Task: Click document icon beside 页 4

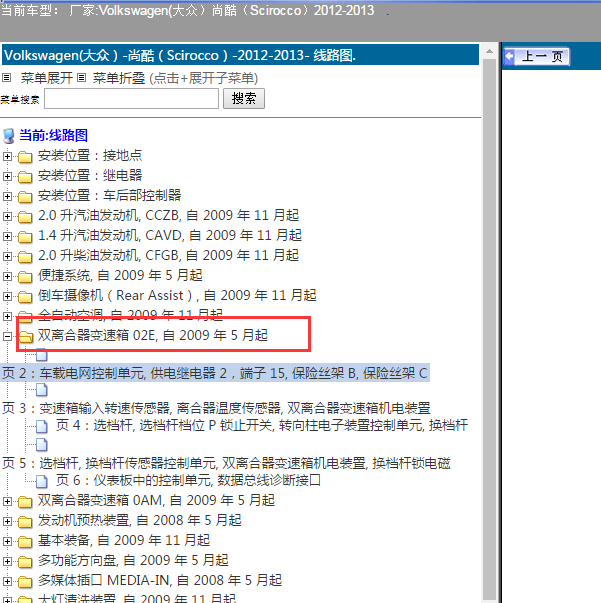Action: [42, 426]
